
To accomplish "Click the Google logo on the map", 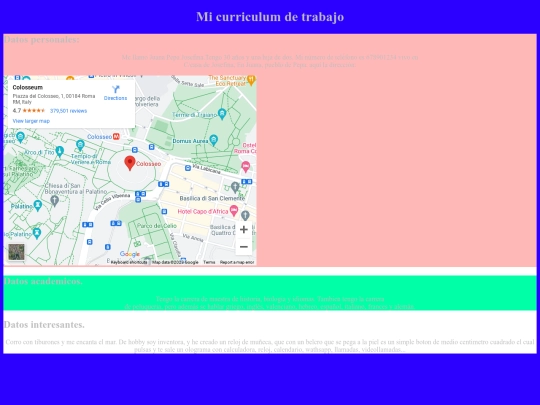I will coord(130,254).
